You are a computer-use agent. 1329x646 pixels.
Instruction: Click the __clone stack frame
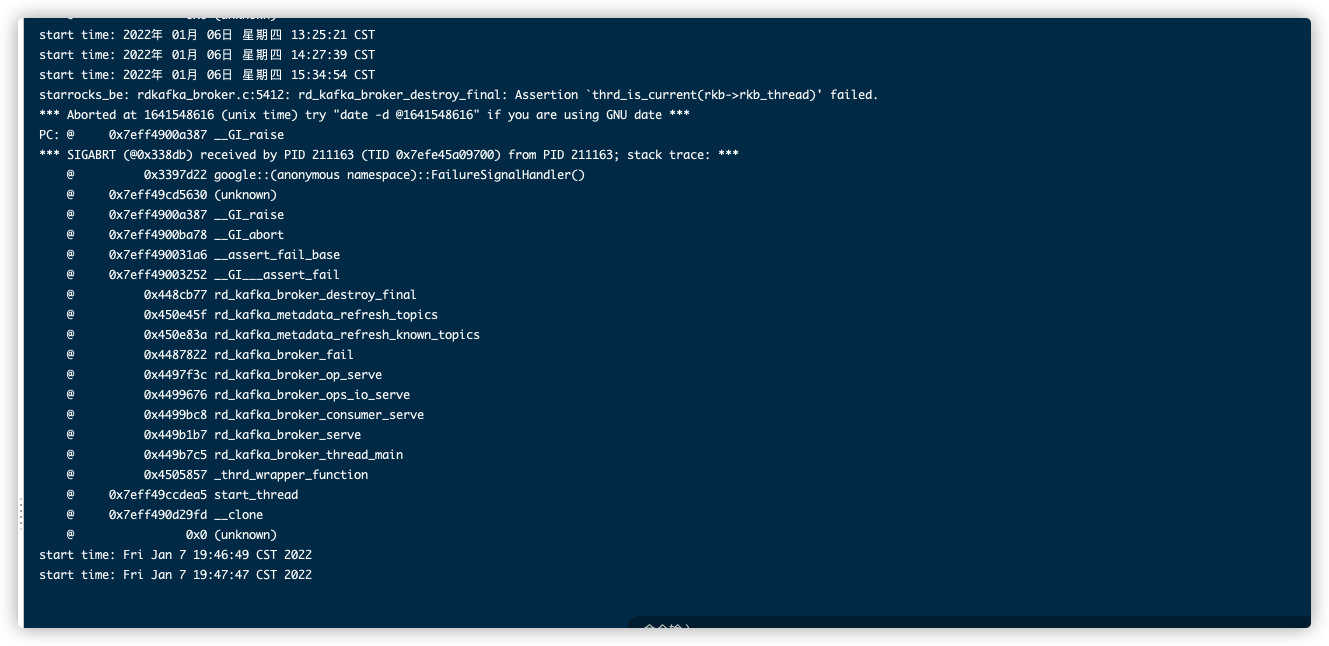coord(165,515)
